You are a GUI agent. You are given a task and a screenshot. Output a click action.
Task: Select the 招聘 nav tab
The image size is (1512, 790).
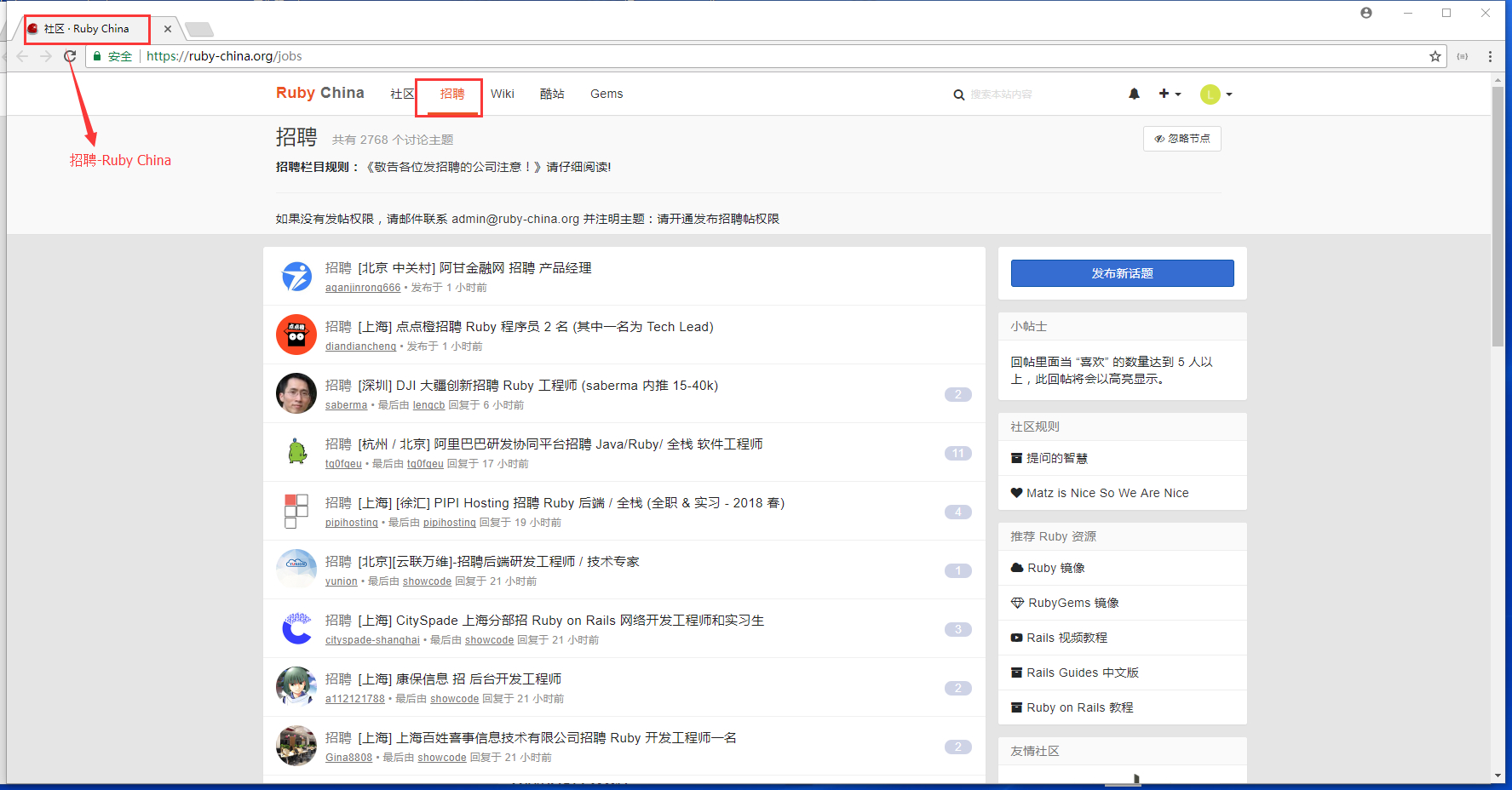pos(452,94)
